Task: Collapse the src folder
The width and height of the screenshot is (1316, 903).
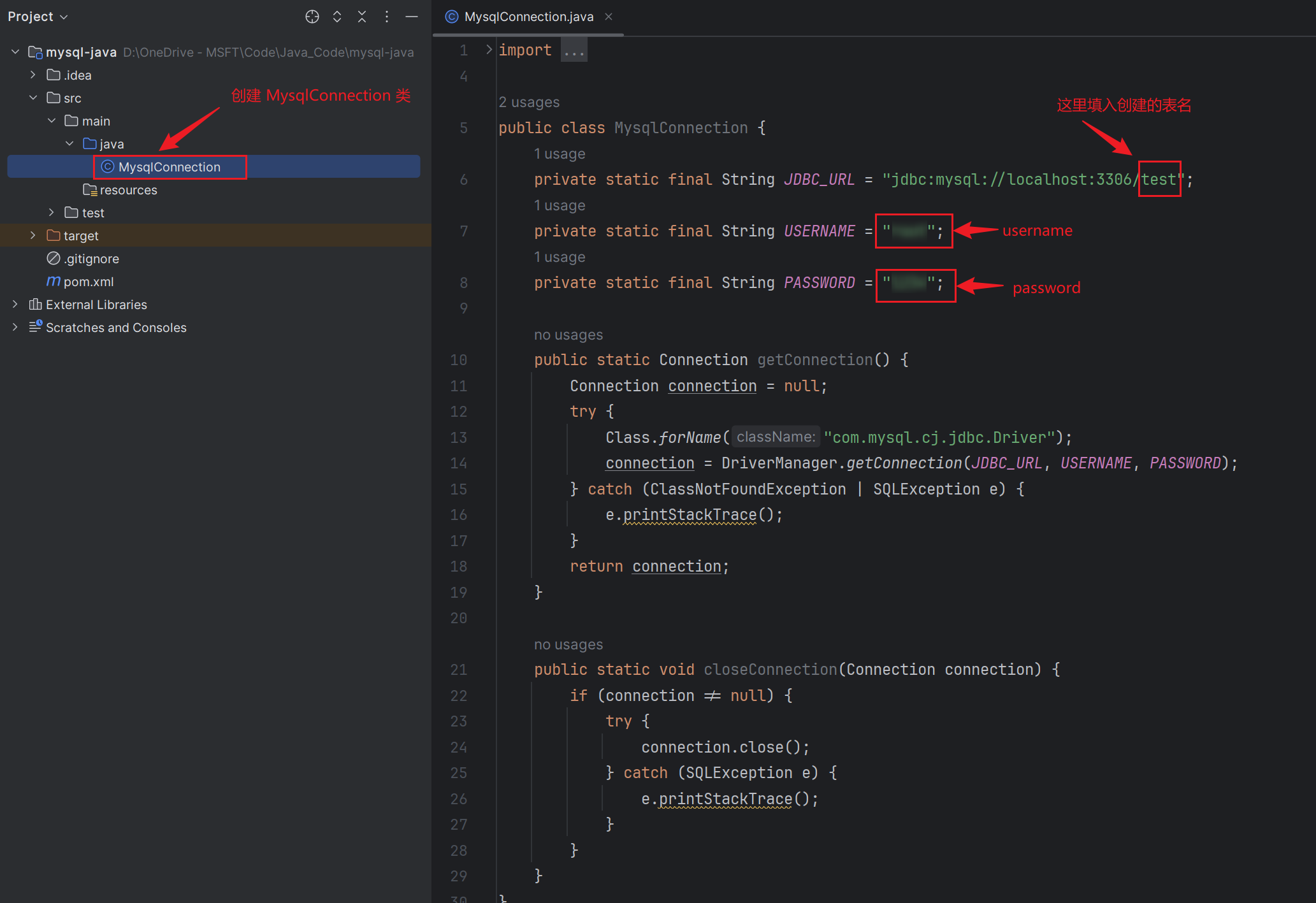Action: click(x=33, y=98)
